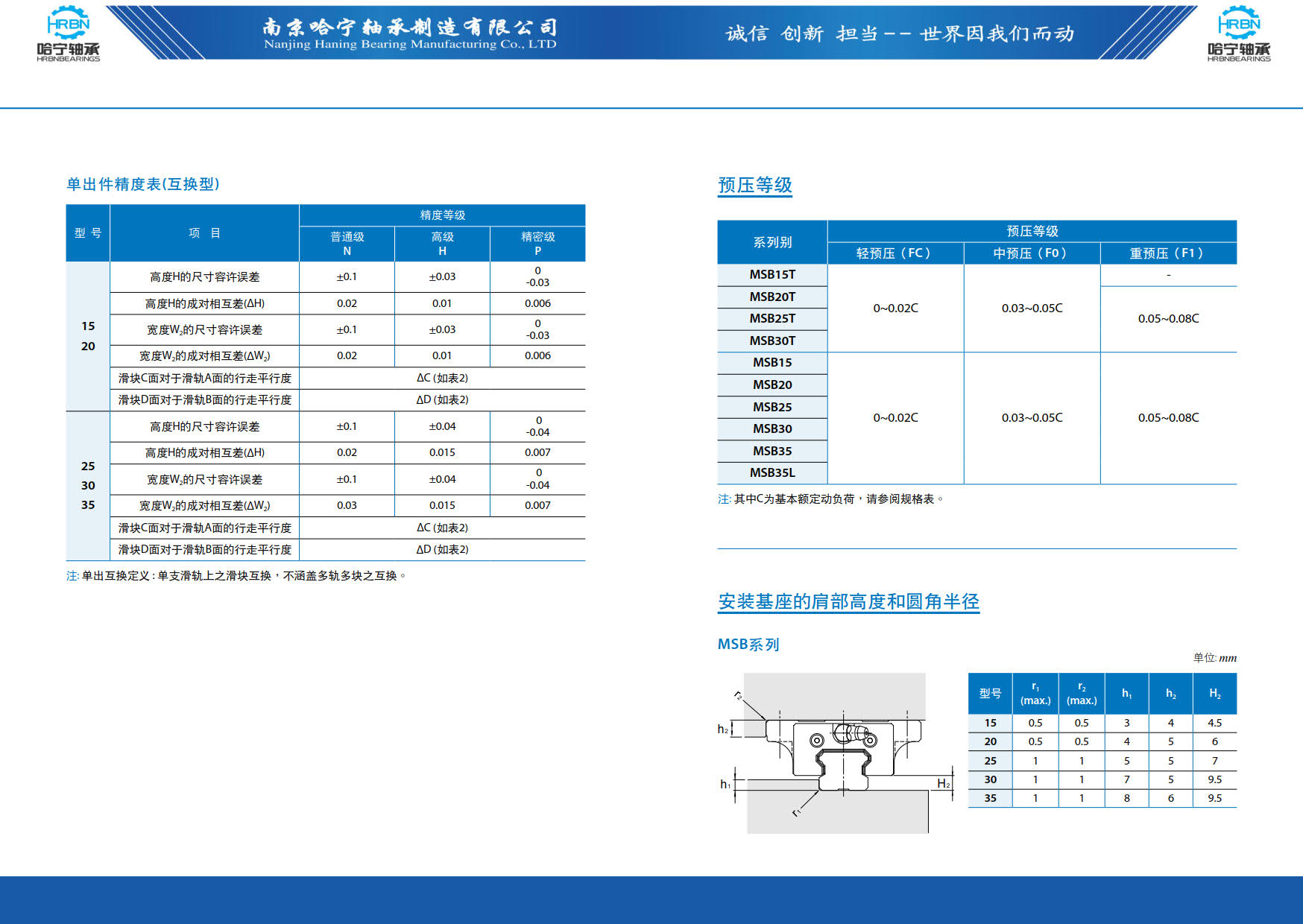Click the 预压等级 section heading
1303x924 pixels.
coord(754,185)
